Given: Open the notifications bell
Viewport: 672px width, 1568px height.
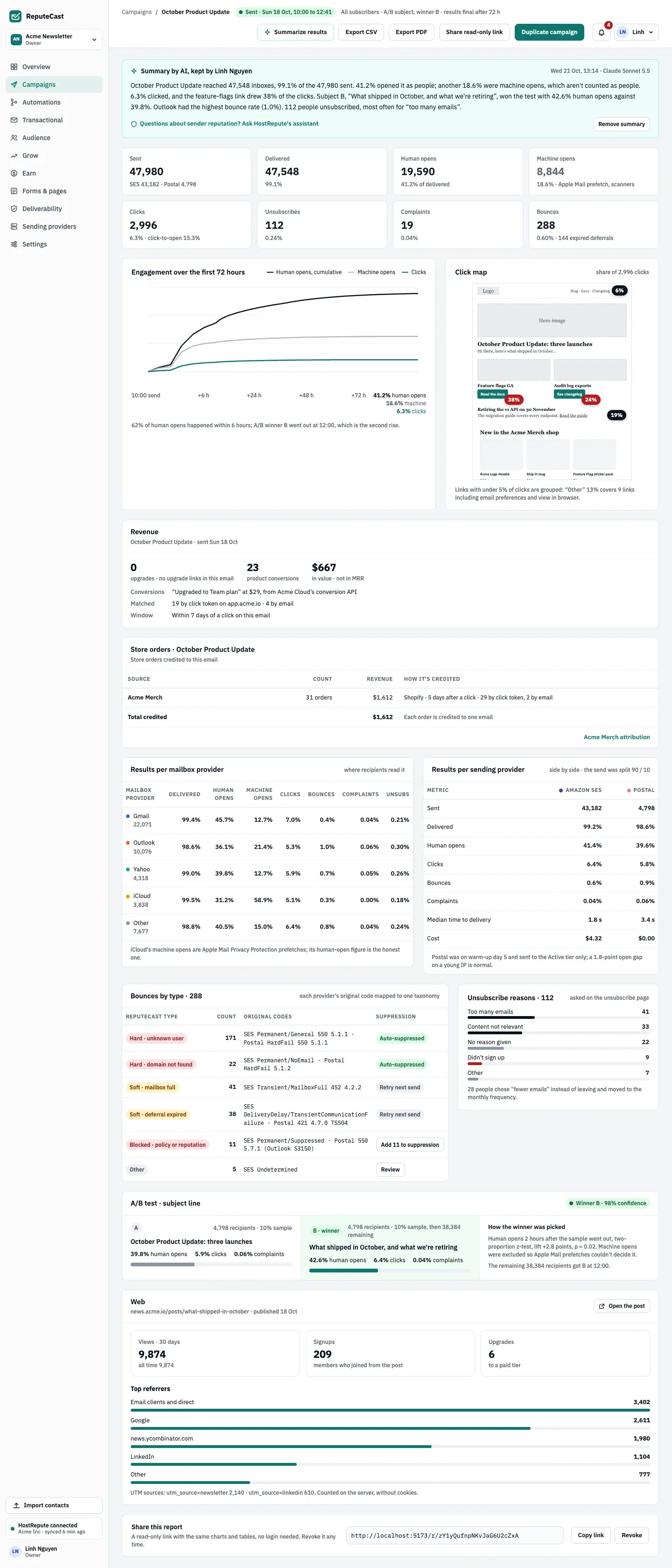Looking at the screenshot, I should 601,32.
